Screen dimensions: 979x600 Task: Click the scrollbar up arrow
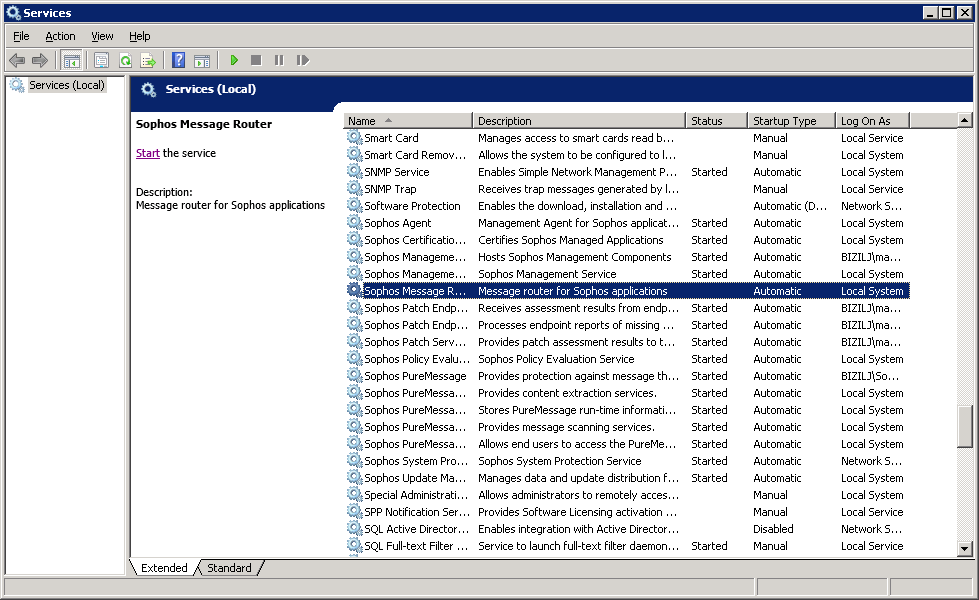965,120
